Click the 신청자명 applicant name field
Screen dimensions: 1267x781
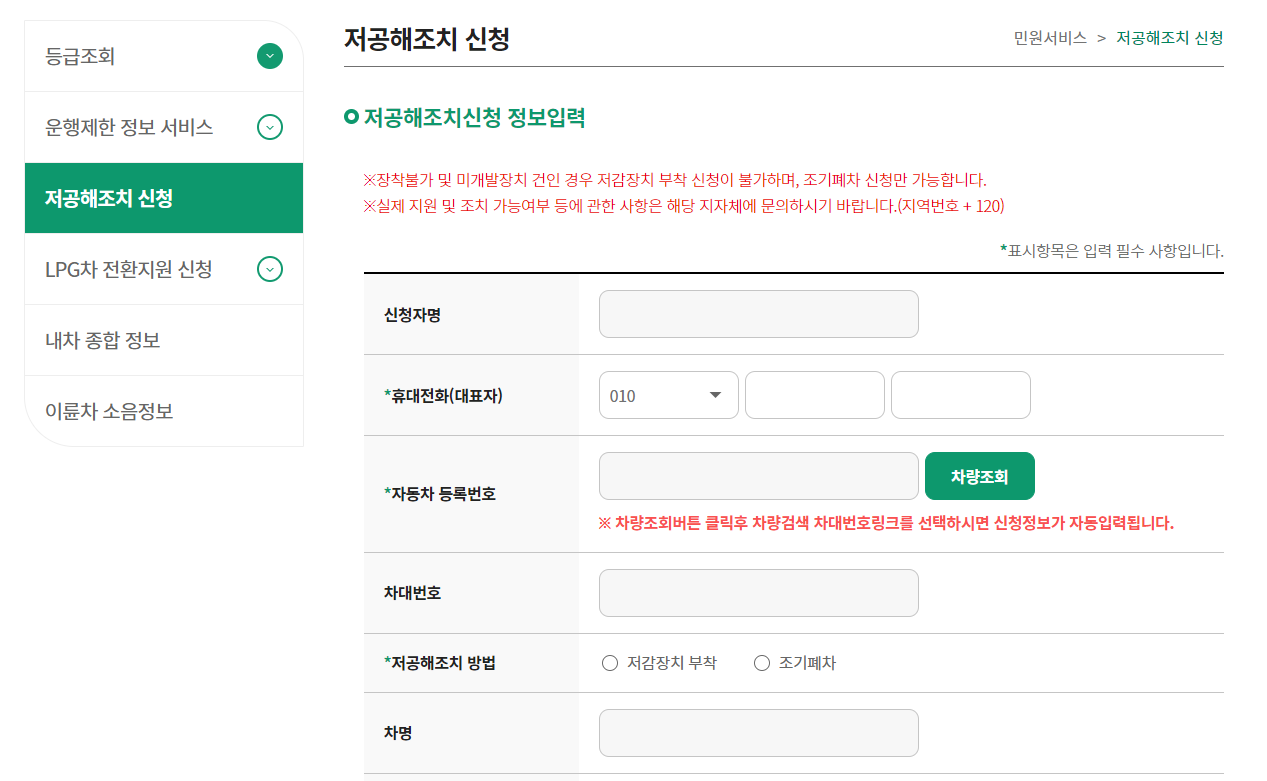[x=758, y=313]
